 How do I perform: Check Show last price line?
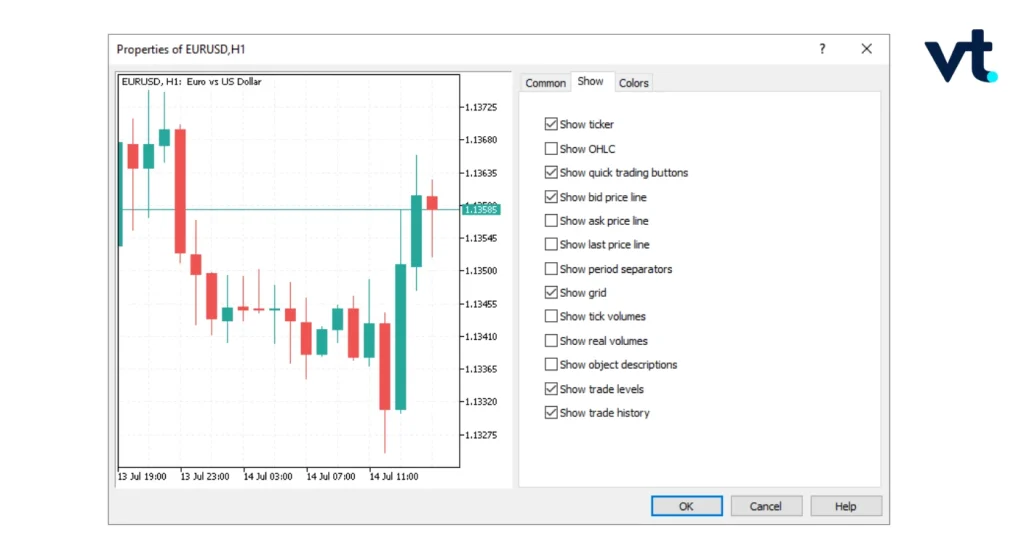[x=551, y=244]
